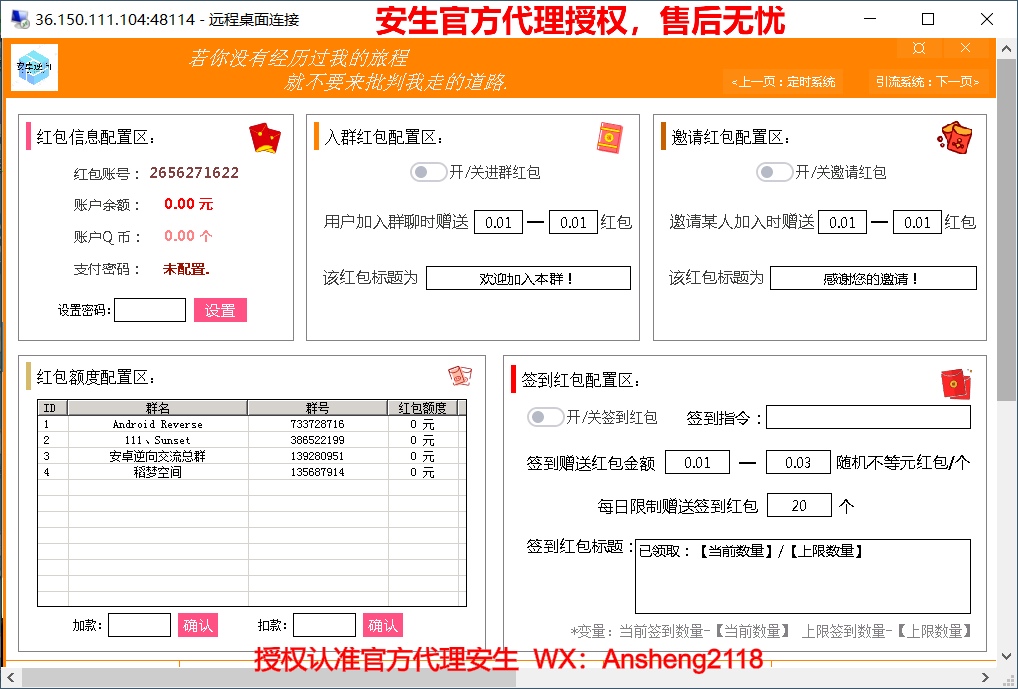Click the 签到指令 input field
The width and height of the screenshot is (1018, 689).
[868, 417]
